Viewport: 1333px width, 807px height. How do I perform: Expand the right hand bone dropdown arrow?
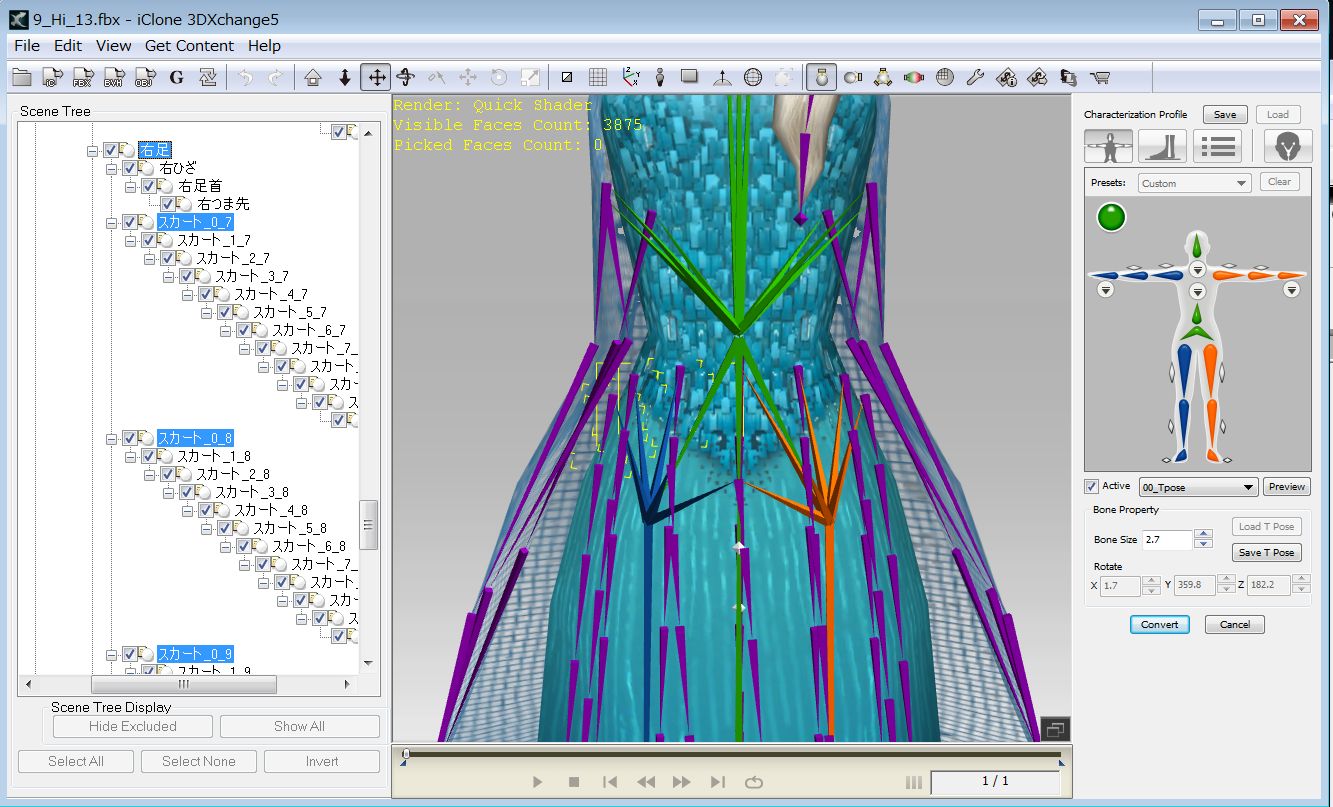[x=1105, y=290]
